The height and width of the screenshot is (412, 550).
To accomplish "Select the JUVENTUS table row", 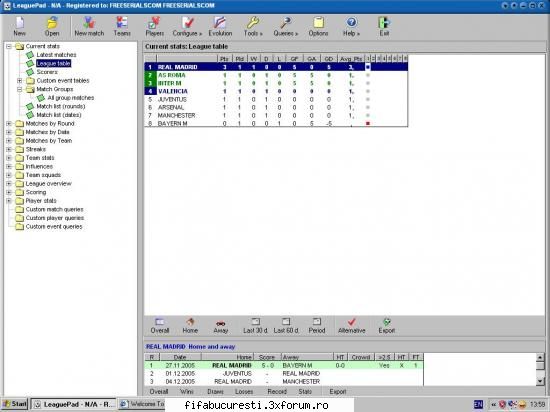I will 276,99.
